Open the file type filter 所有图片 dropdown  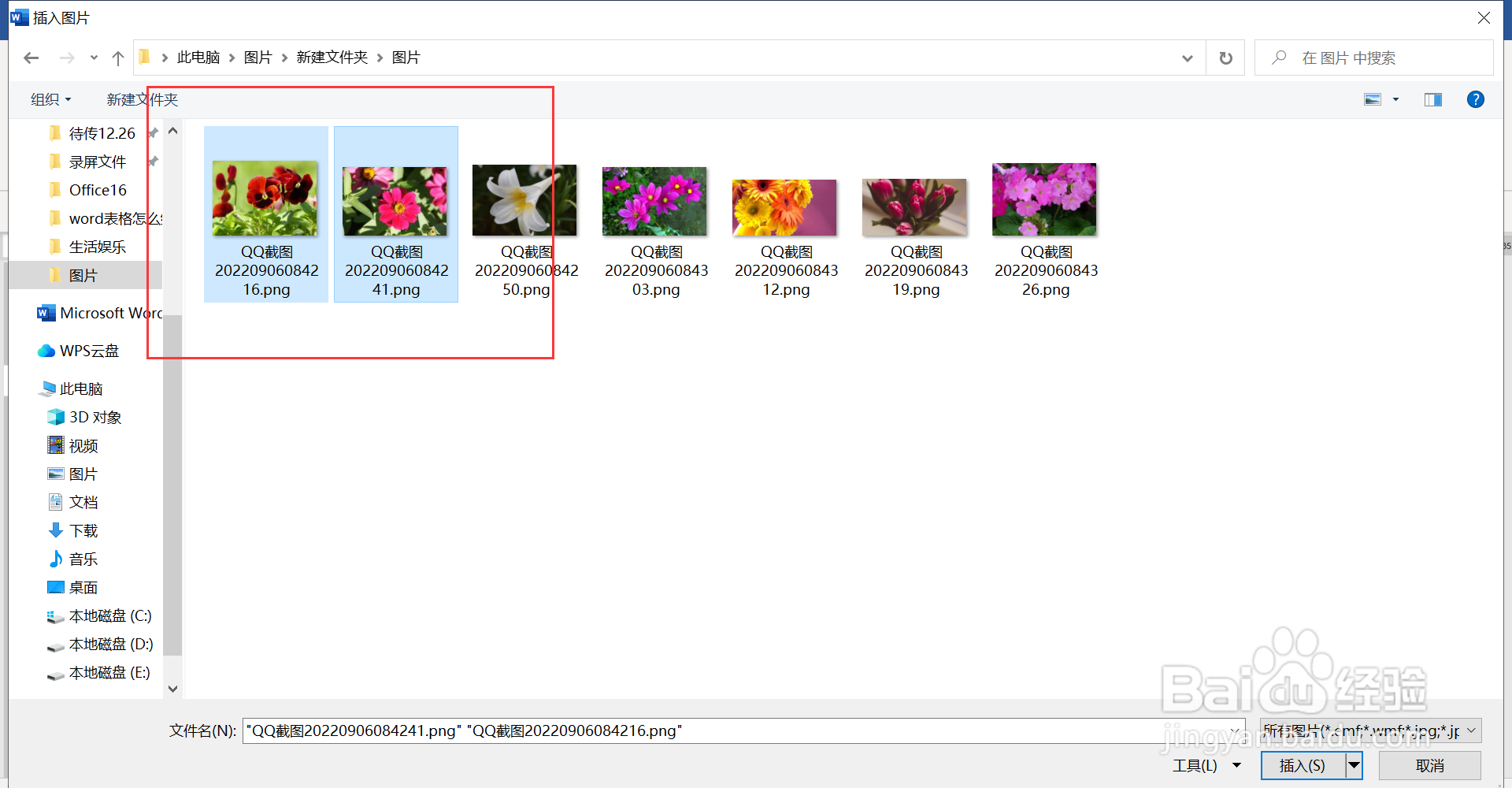point(1370,730)
